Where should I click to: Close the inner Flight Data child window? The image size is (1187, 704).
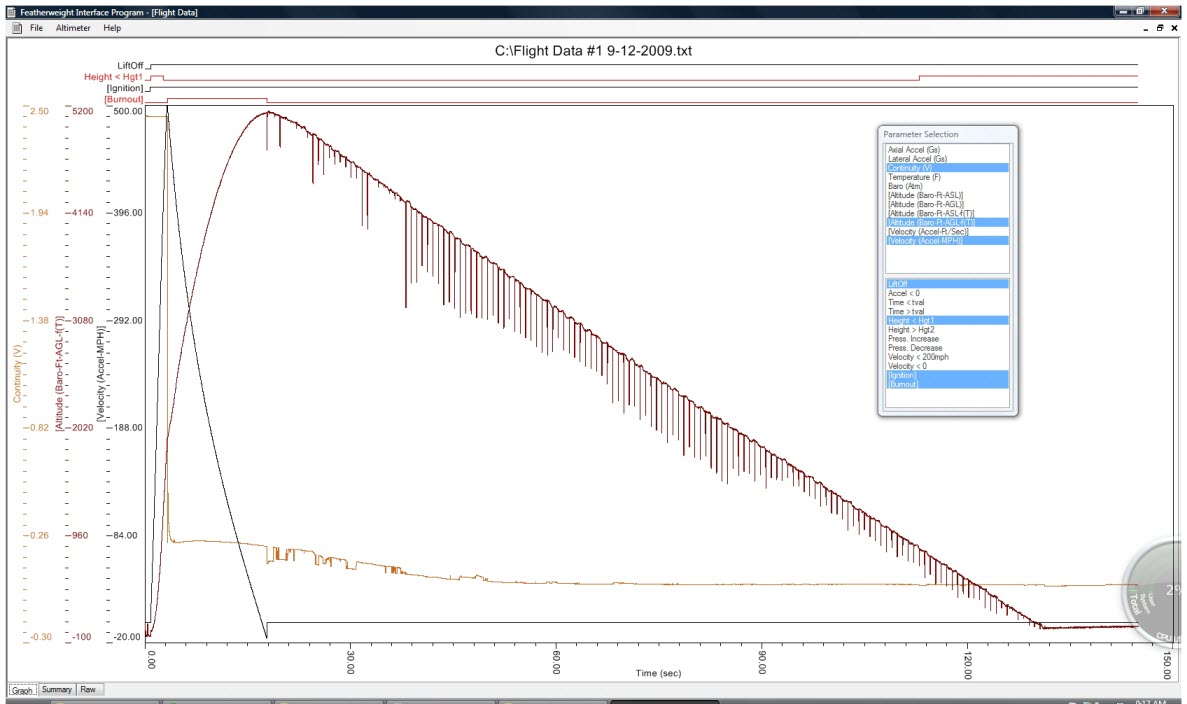1174,28
